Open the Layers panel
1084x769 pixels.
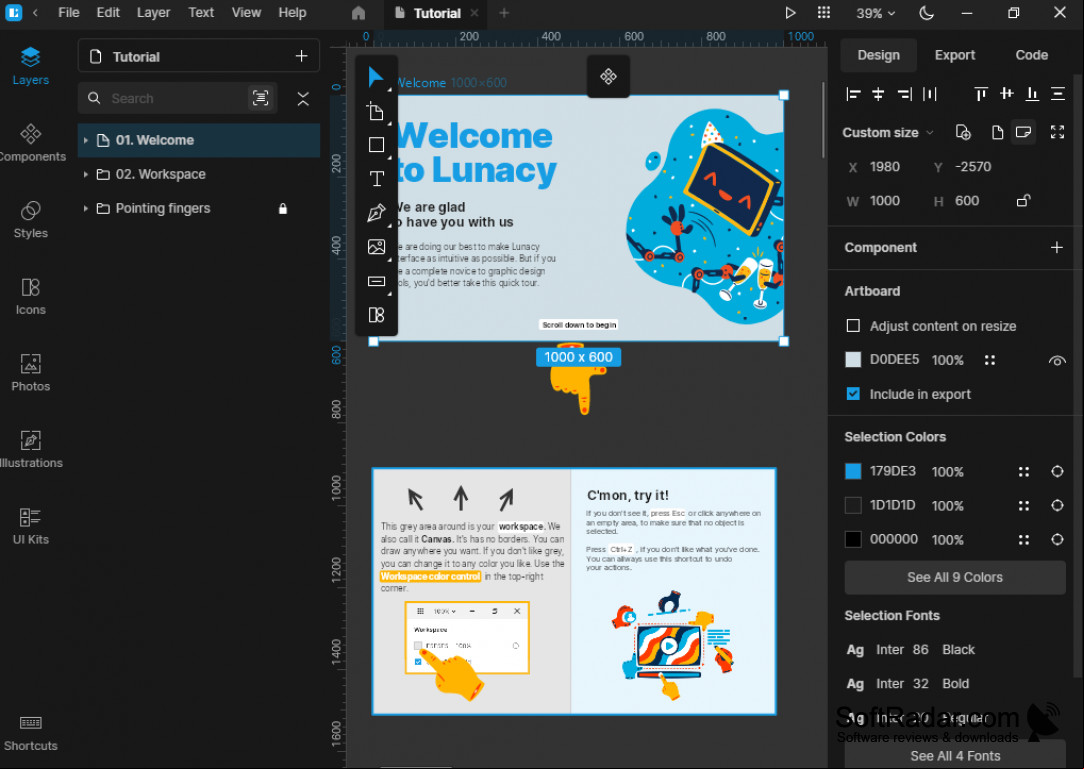pyautogui.click(x=30, y=66)
